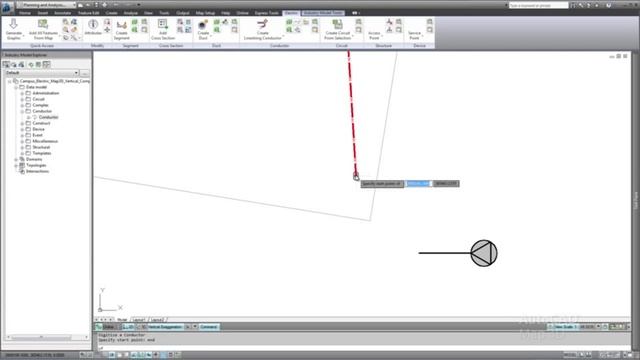Select the Topologies node in tree

36,165
